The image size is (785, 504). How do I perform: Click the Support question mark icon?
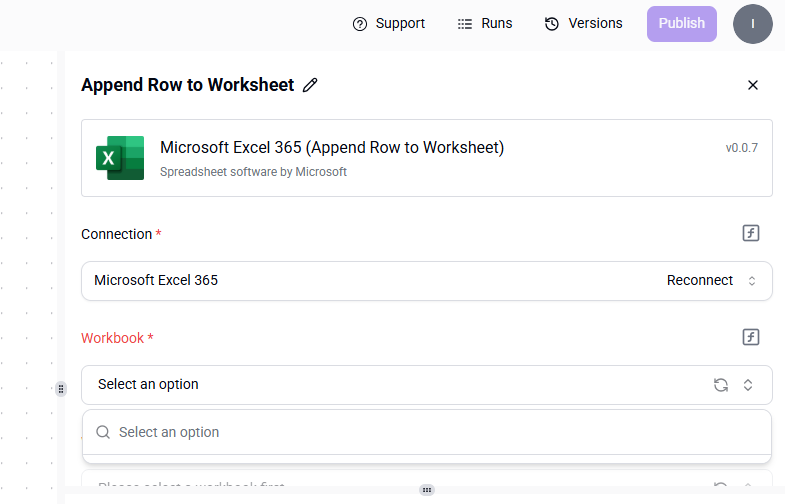[x=359, y=24]
